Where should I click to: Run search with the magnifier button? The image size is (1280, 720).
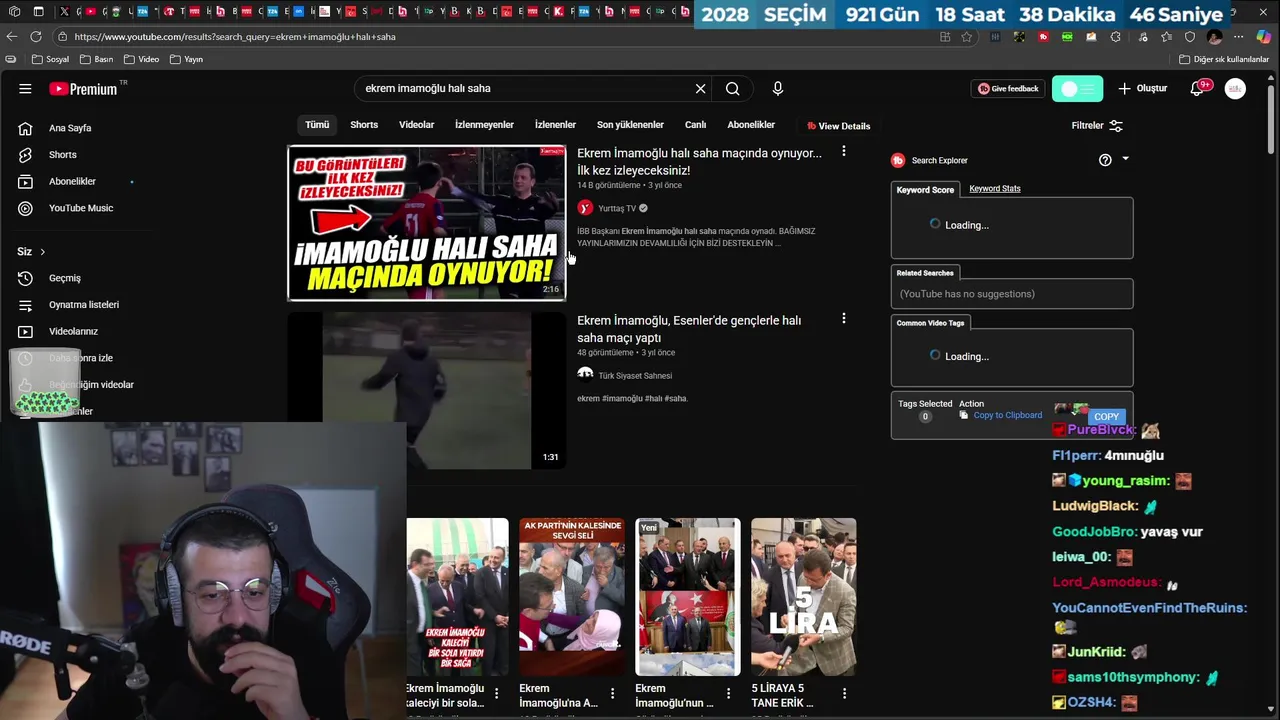733,89
